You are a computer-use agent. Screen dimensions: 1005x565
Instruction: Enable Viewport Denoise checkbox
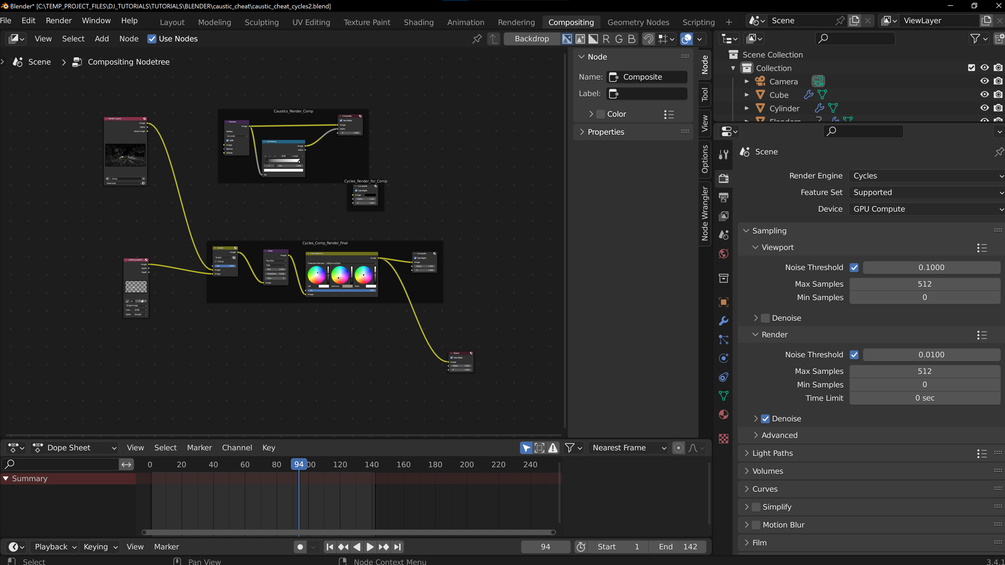(765, 318)
